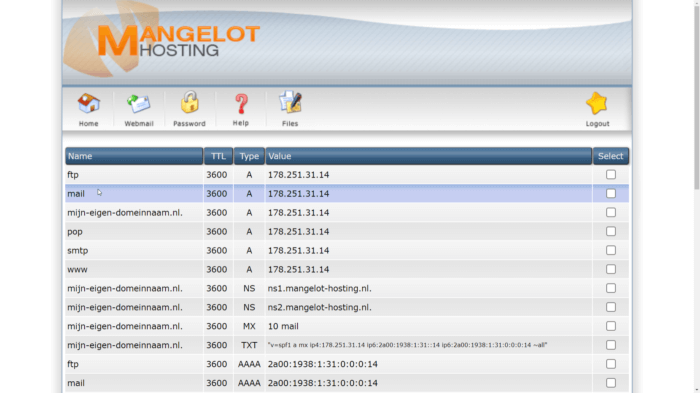The height and width of the screenshot is (393, 700).
Task: Click the 'TXT' type cell
Action: [249, 345]
